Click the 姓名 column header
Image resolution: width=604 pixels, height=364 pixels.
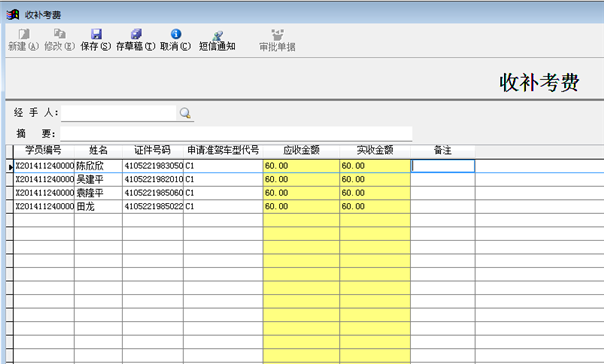pyautogui.click(x=99, y=151)
